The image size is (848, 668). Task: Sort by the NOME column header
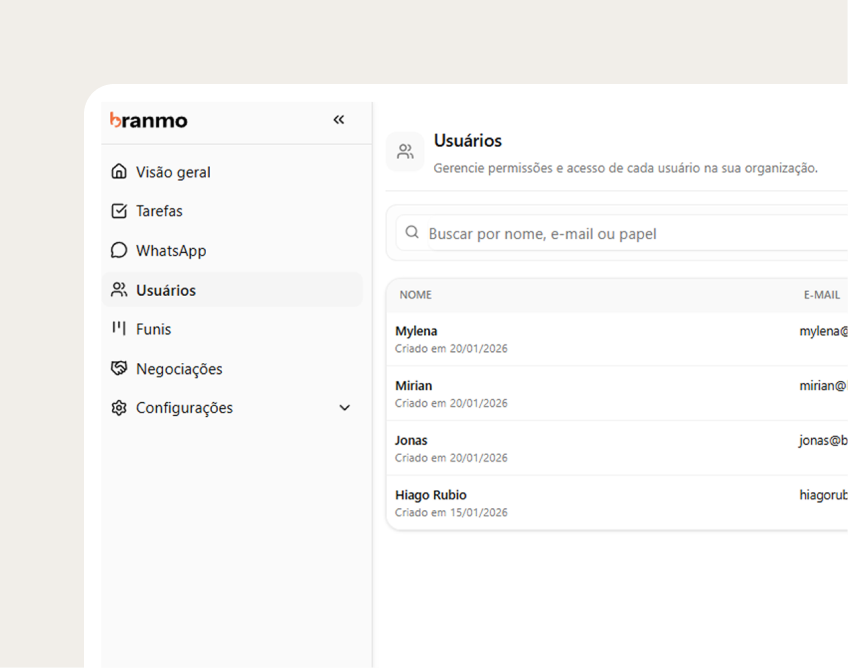(x=416, y=295)
